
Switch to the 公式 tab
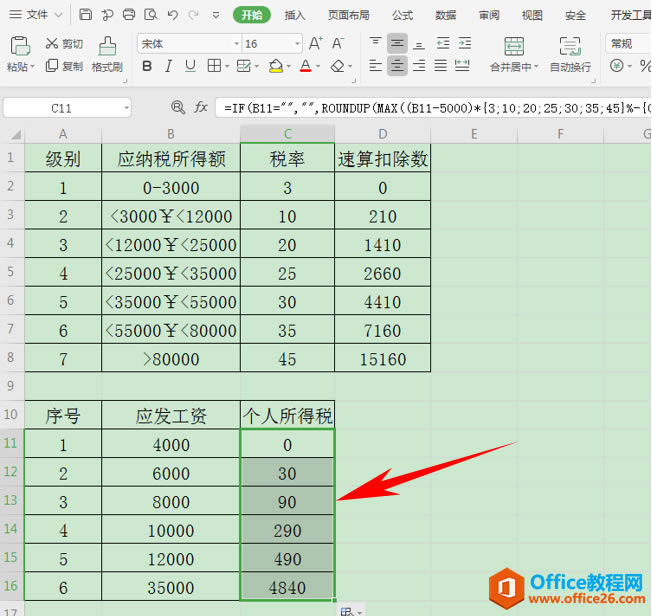click(x=403, y=15)
